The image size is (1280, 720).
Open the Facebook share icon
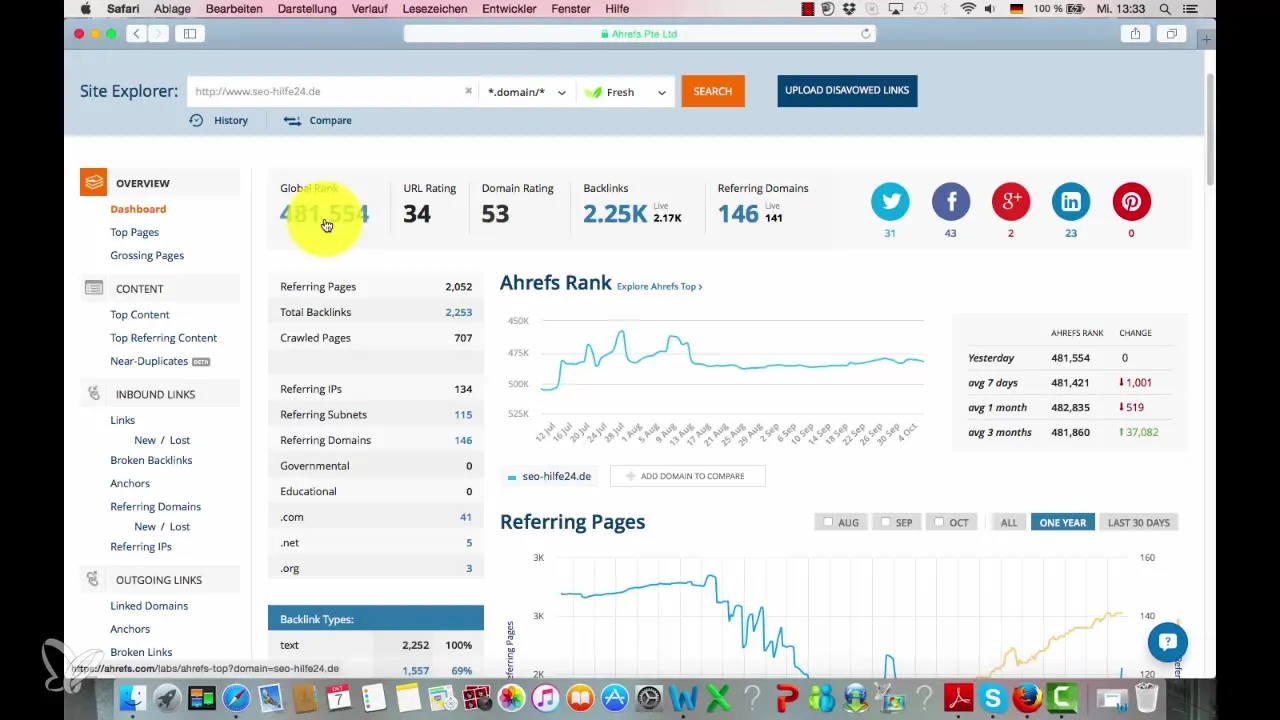click(x=951, y=202)
